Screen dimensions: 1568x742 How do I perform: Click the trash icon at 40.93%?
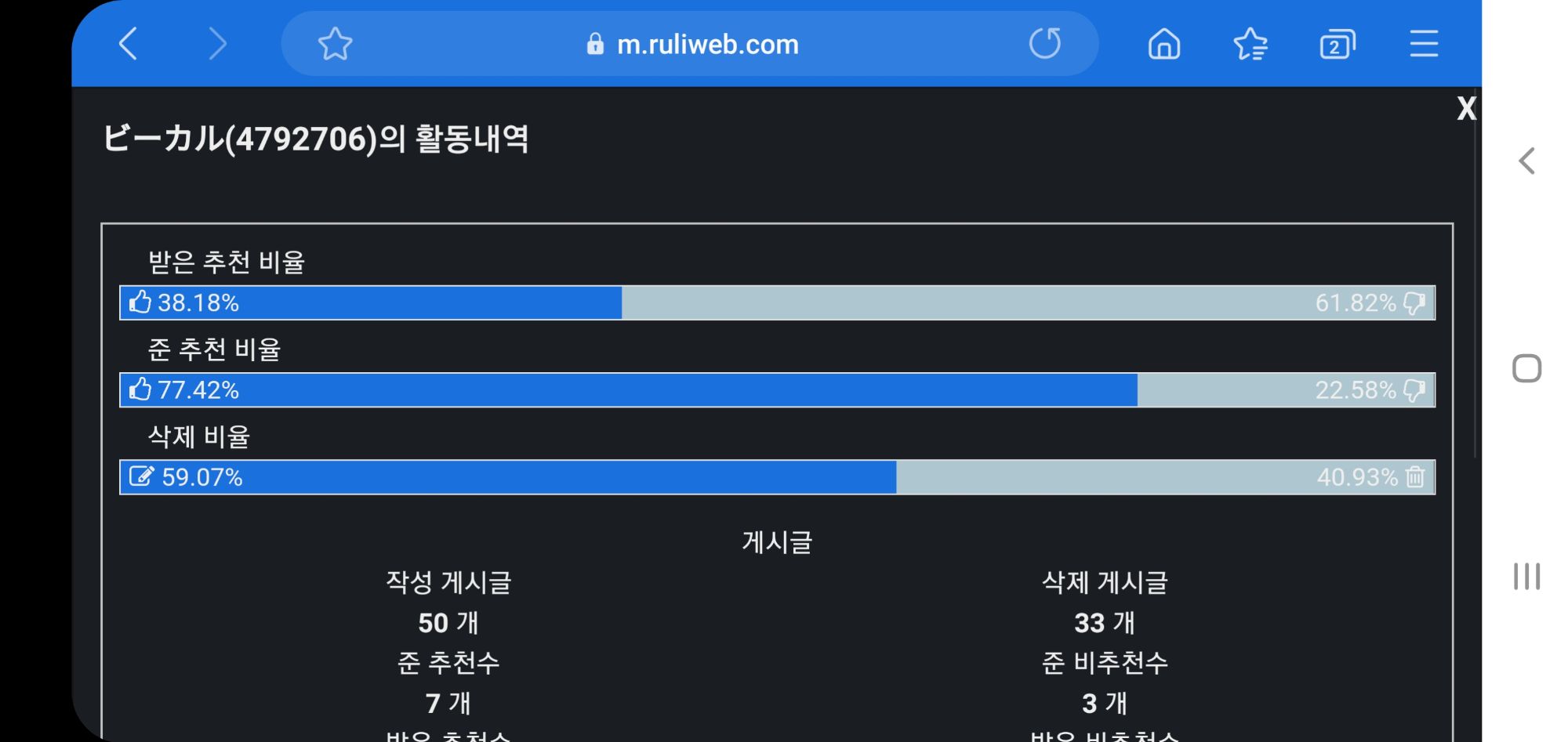(x=1415, y=476)
